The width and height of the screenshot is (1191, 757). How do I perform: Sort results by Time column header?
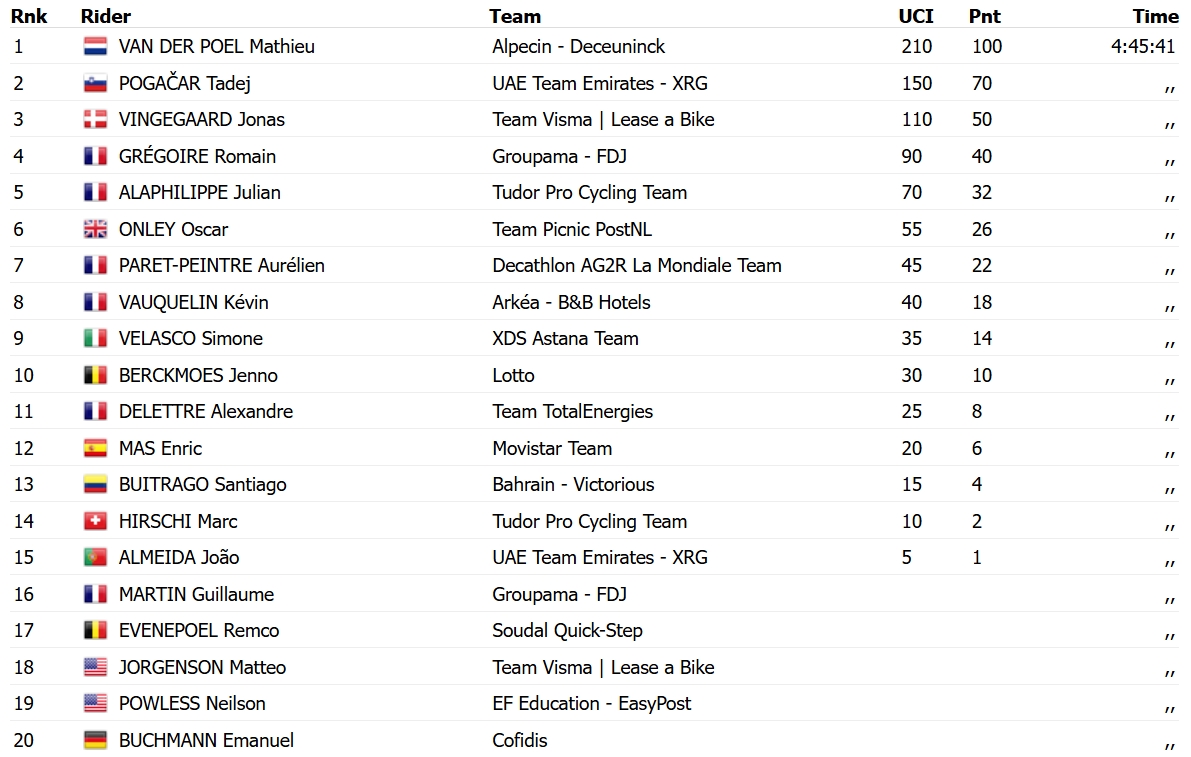click(1155, 16)
